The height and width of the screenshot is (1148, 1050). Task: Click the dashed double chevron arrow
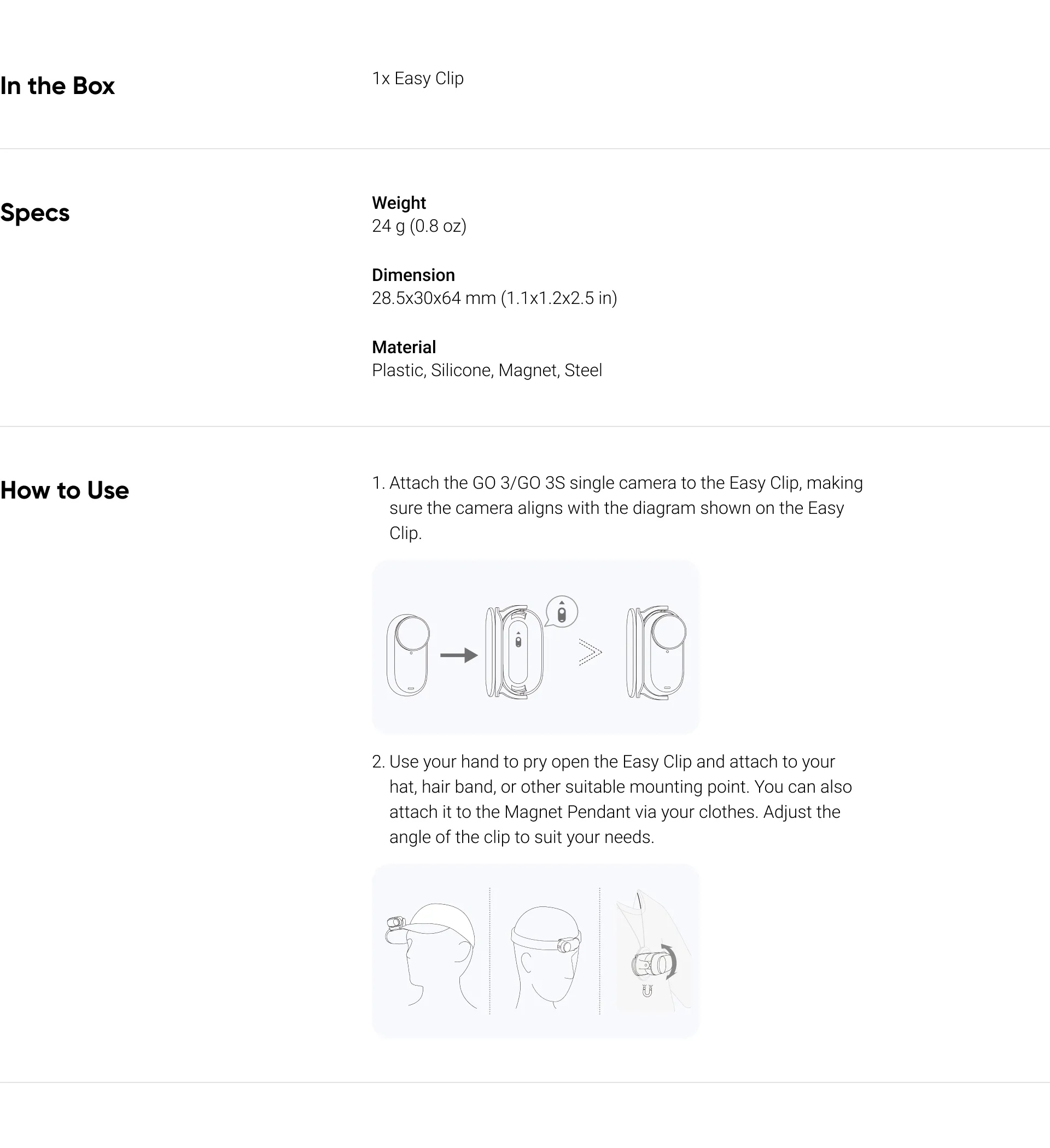[590, 652]
